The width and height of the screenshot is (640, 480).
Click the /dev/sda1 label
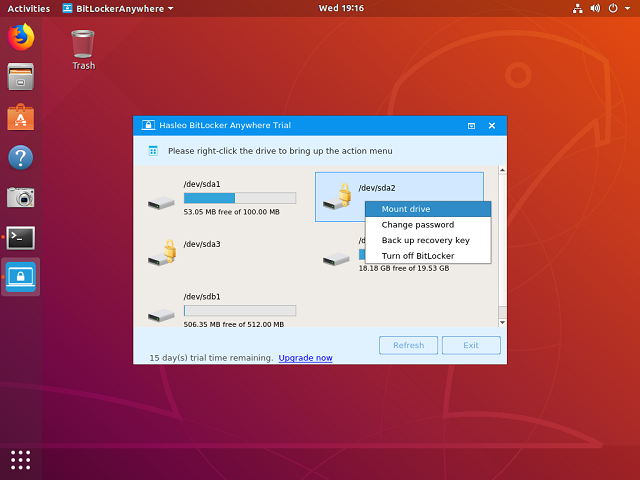(202, 184)
